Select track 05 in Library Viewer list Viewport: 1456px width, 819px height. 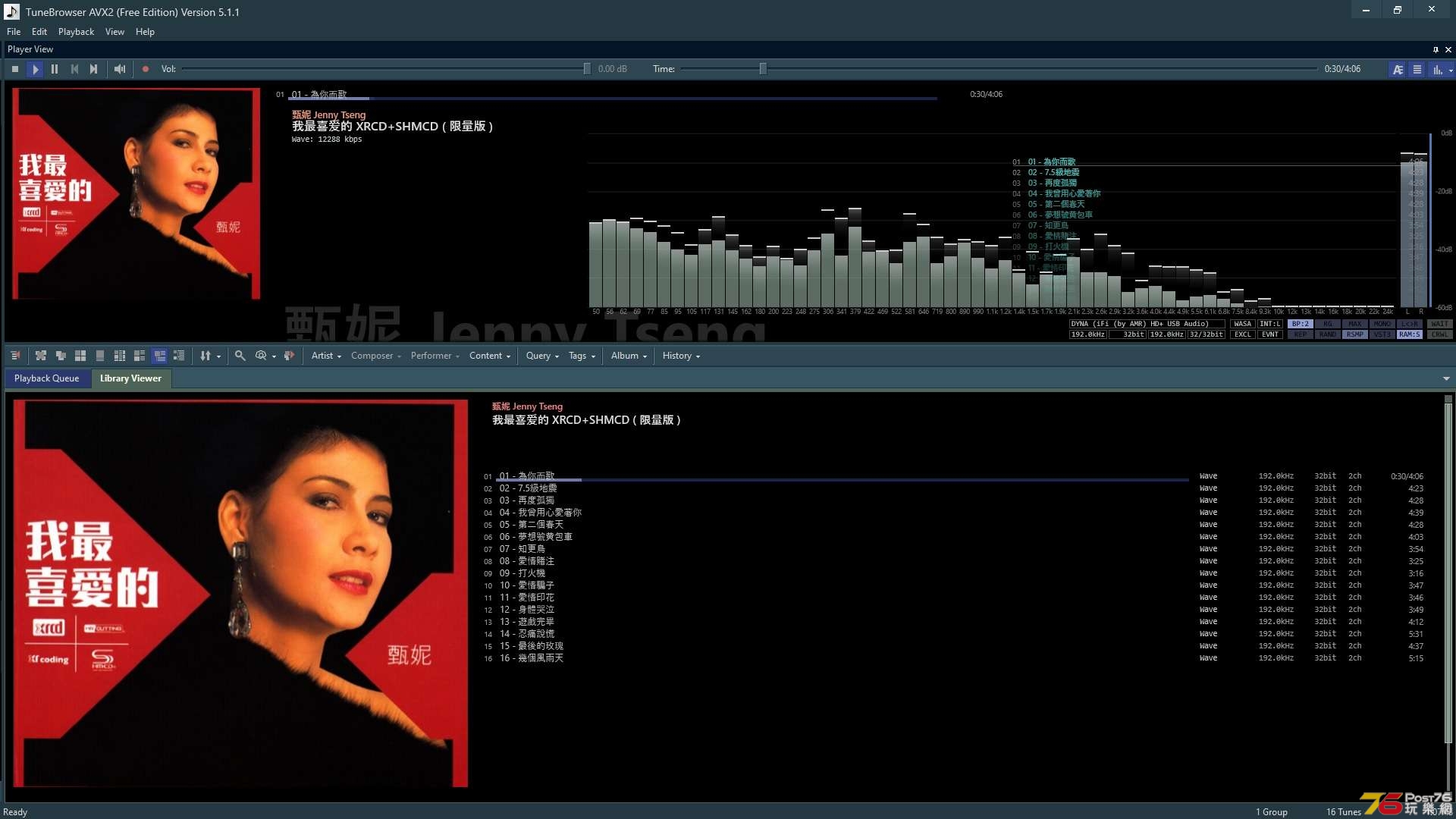pos(953,525)
